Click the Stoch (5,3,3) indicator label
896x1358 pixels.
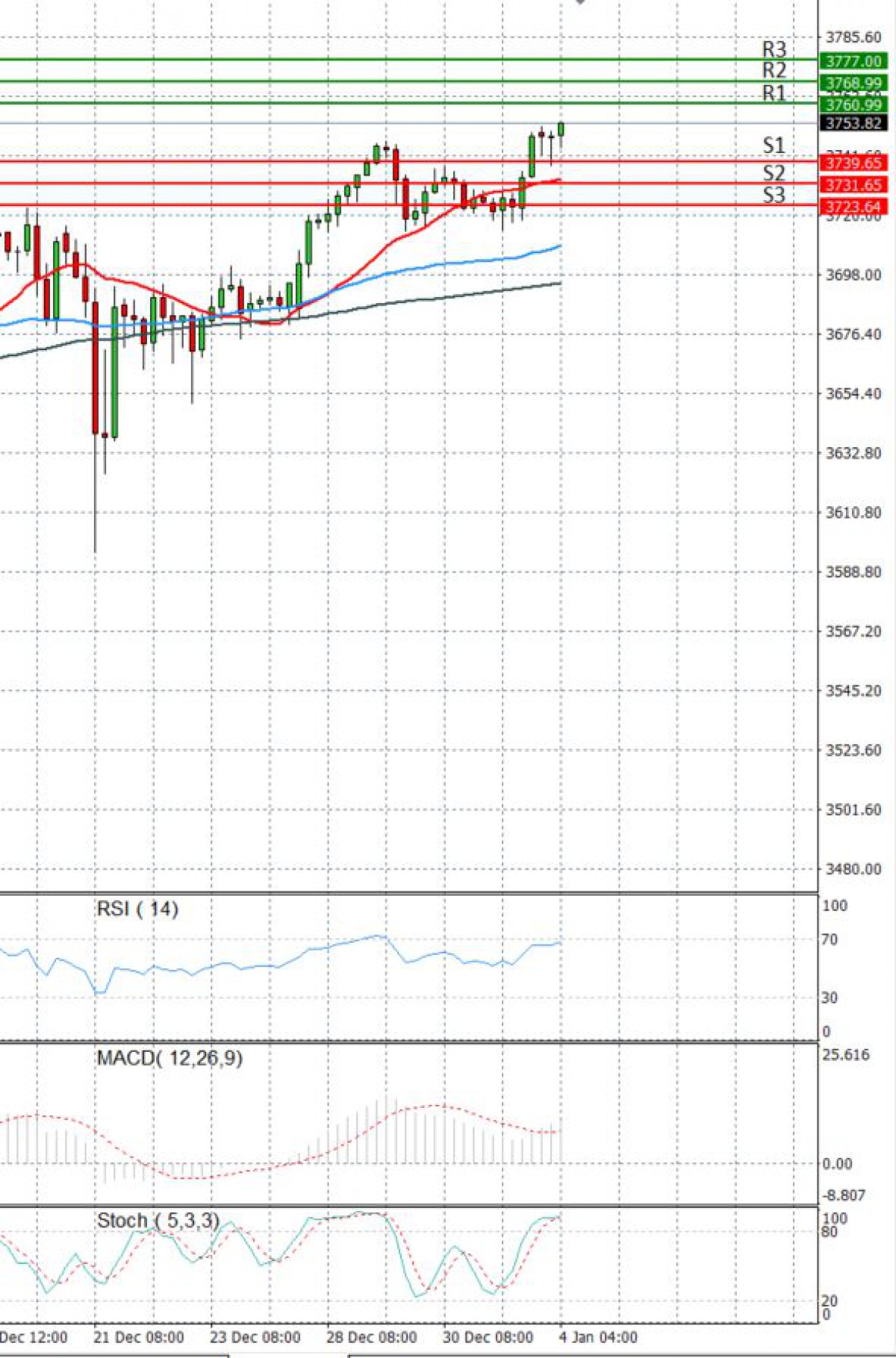click(158, 1221)
